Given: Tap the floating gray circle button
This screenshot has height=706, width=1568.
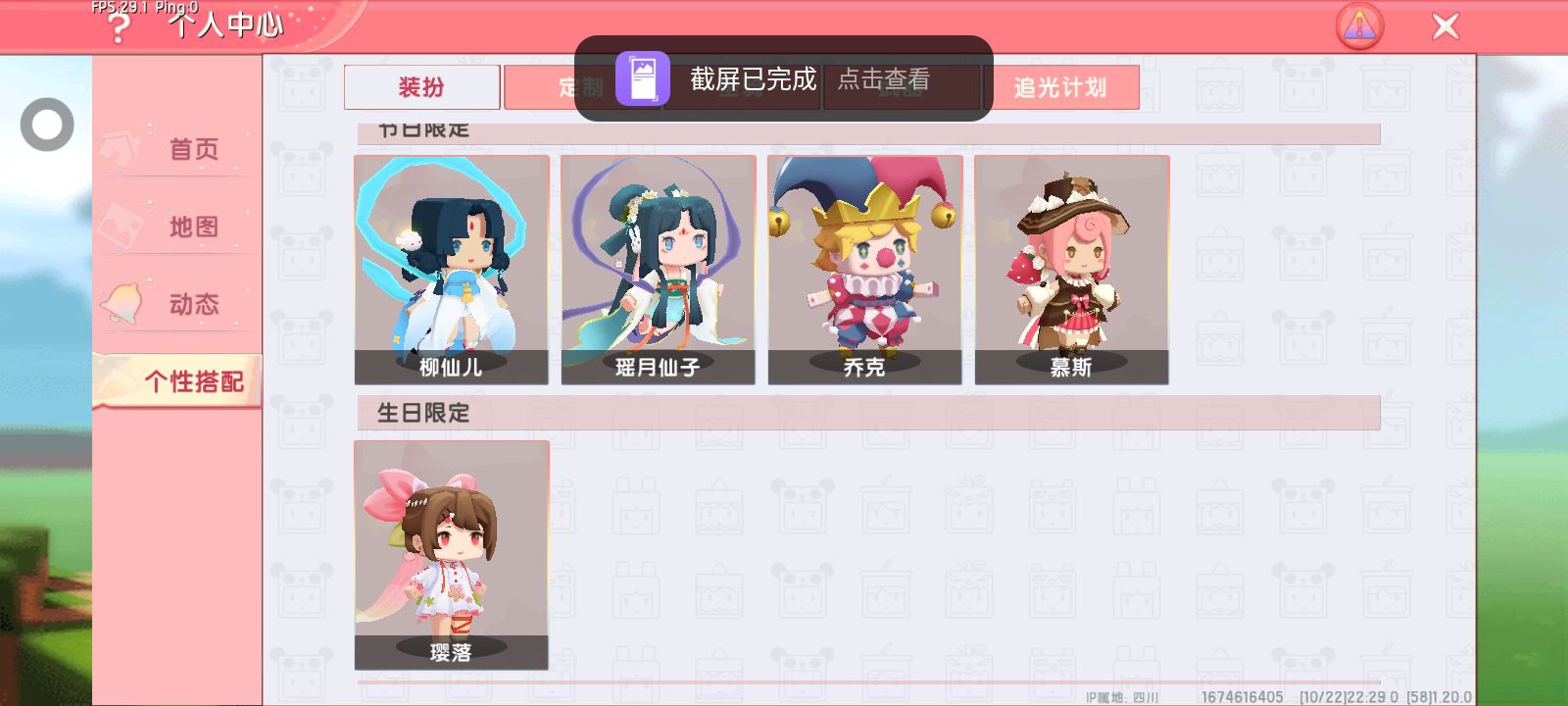Looking at the screenshot, I should click(x=47, y=125).
